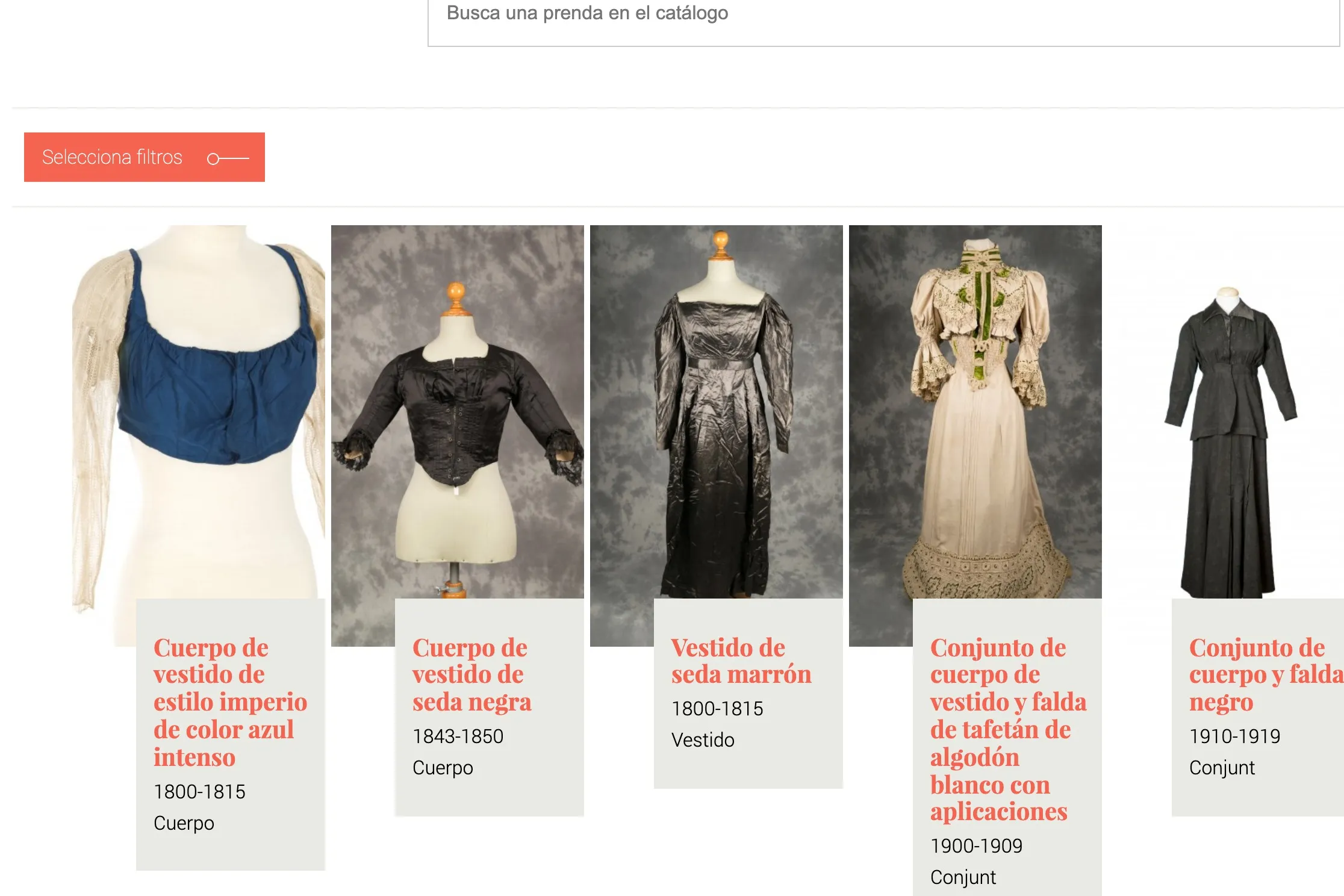Click Conjunt label under 1910-1919

pos(1222,768)
